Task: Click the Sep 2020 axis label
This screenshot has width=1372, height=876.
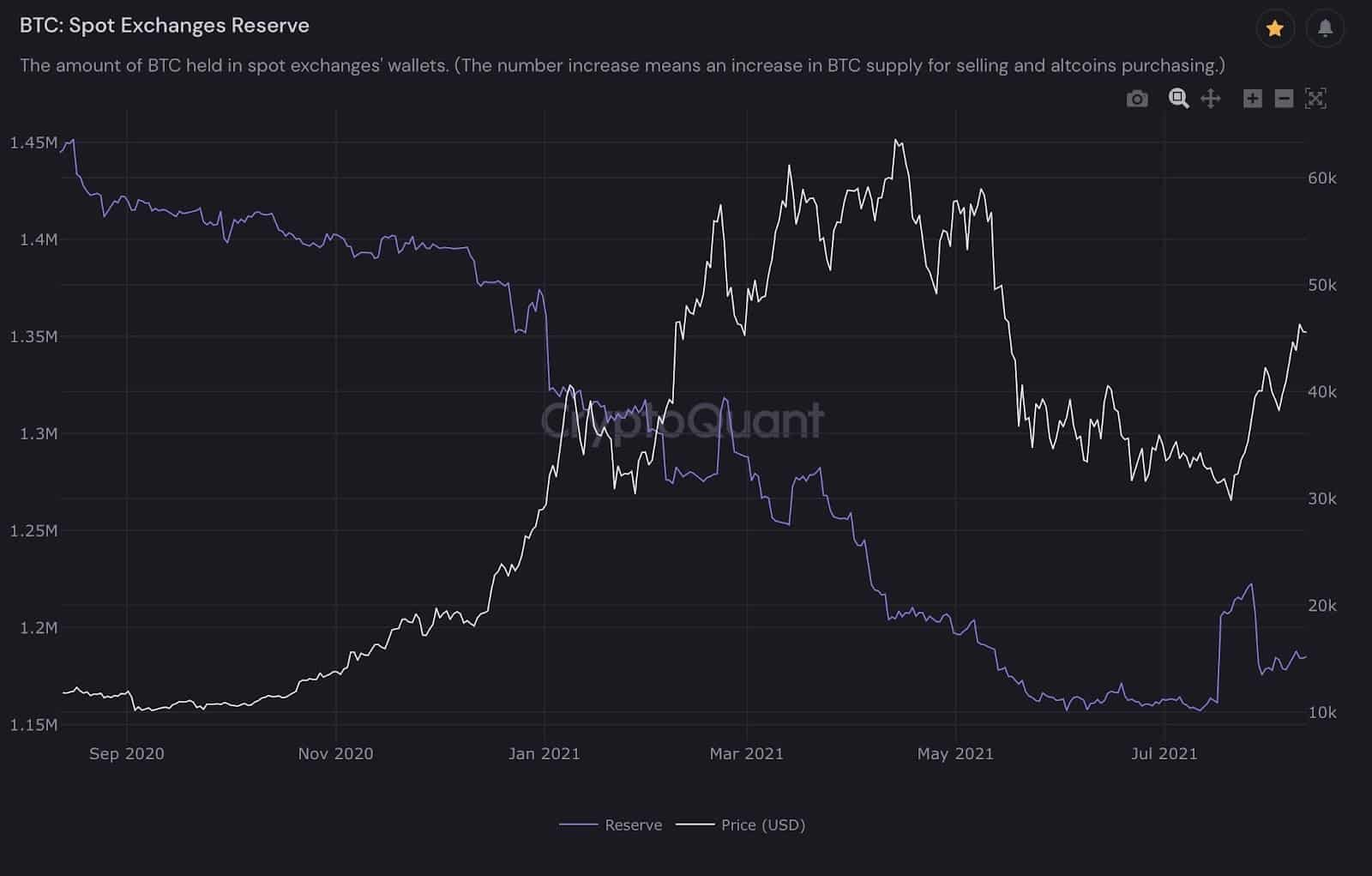Action: click(126, 753)
